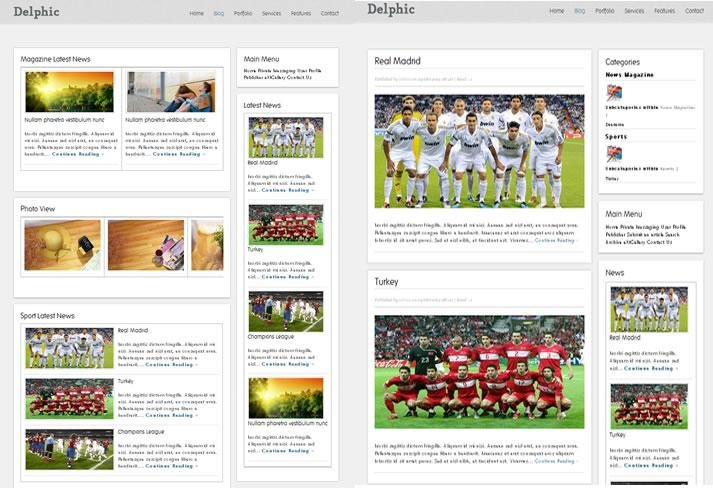Continue Reading the Turkey blog post
The image size is (713, 488).
556,461
